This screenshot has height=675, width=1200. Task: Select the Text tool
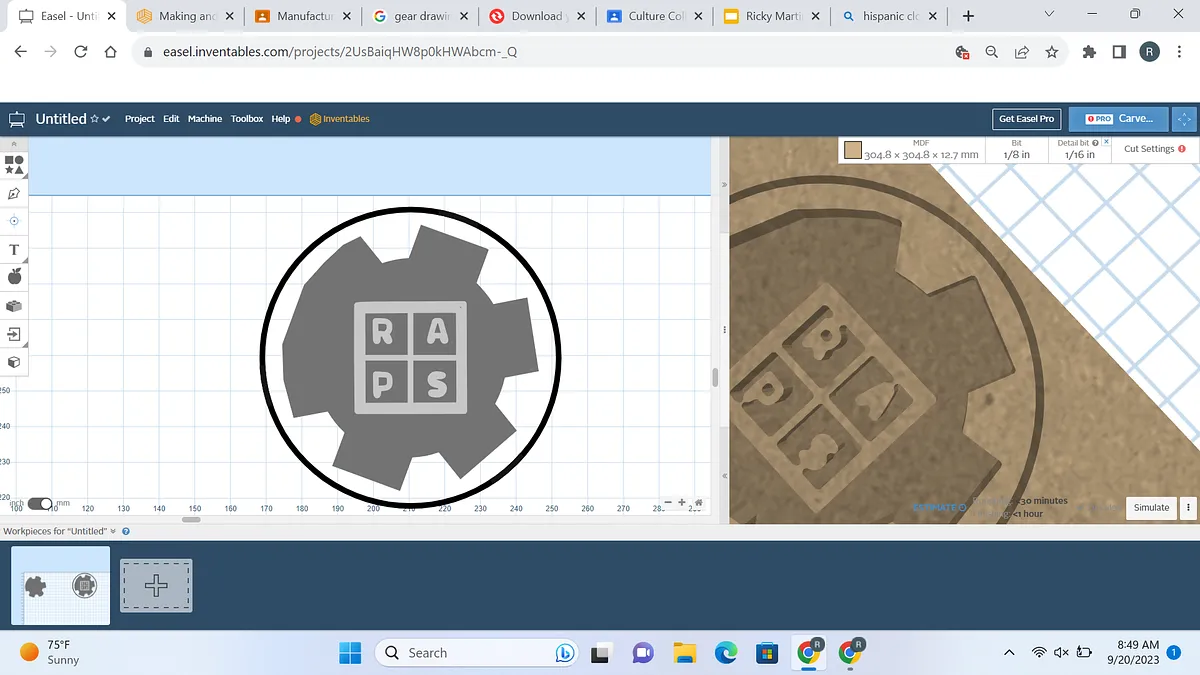coord(14,249)
